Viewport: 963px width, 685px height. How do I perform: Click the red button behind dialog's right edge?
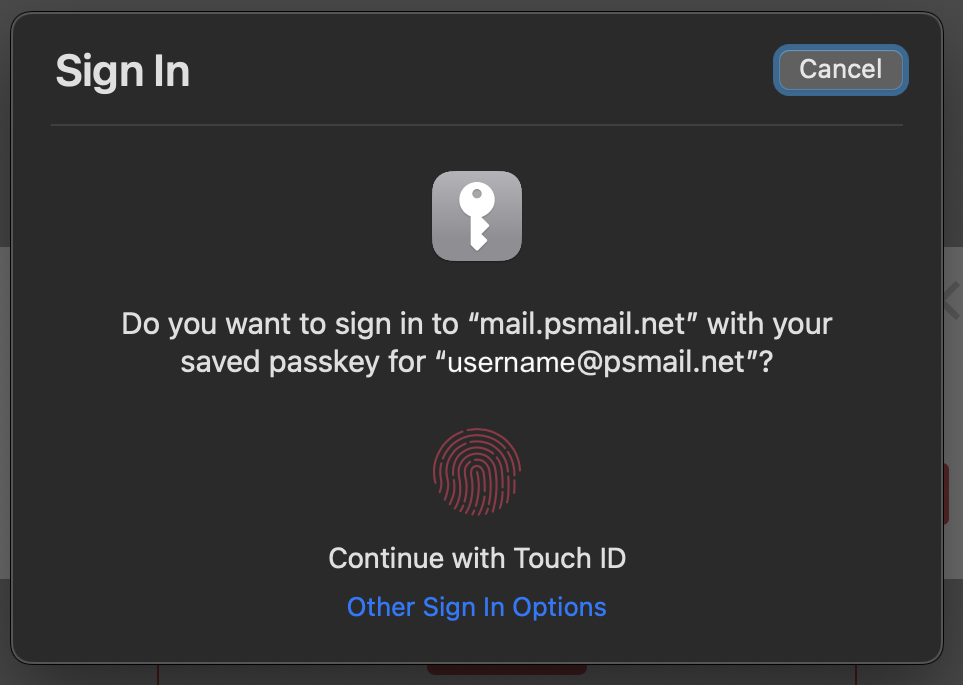click(946, 494)
